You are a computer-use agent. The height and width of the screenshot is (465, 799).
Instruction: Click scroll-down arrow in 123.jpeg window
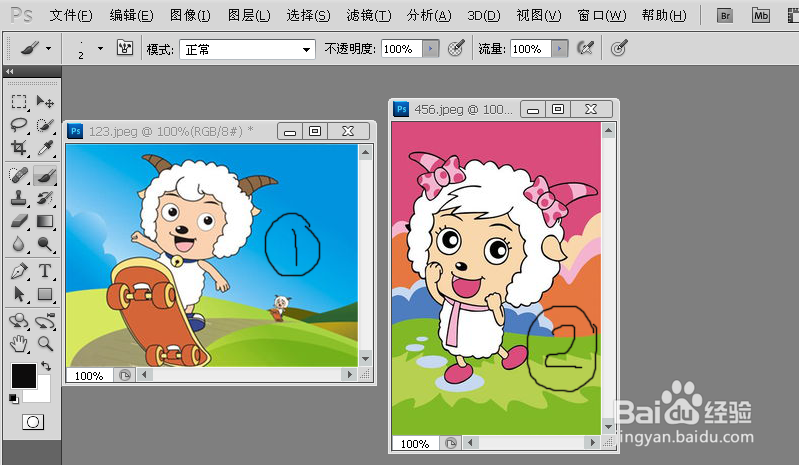[x=365, y=359]
